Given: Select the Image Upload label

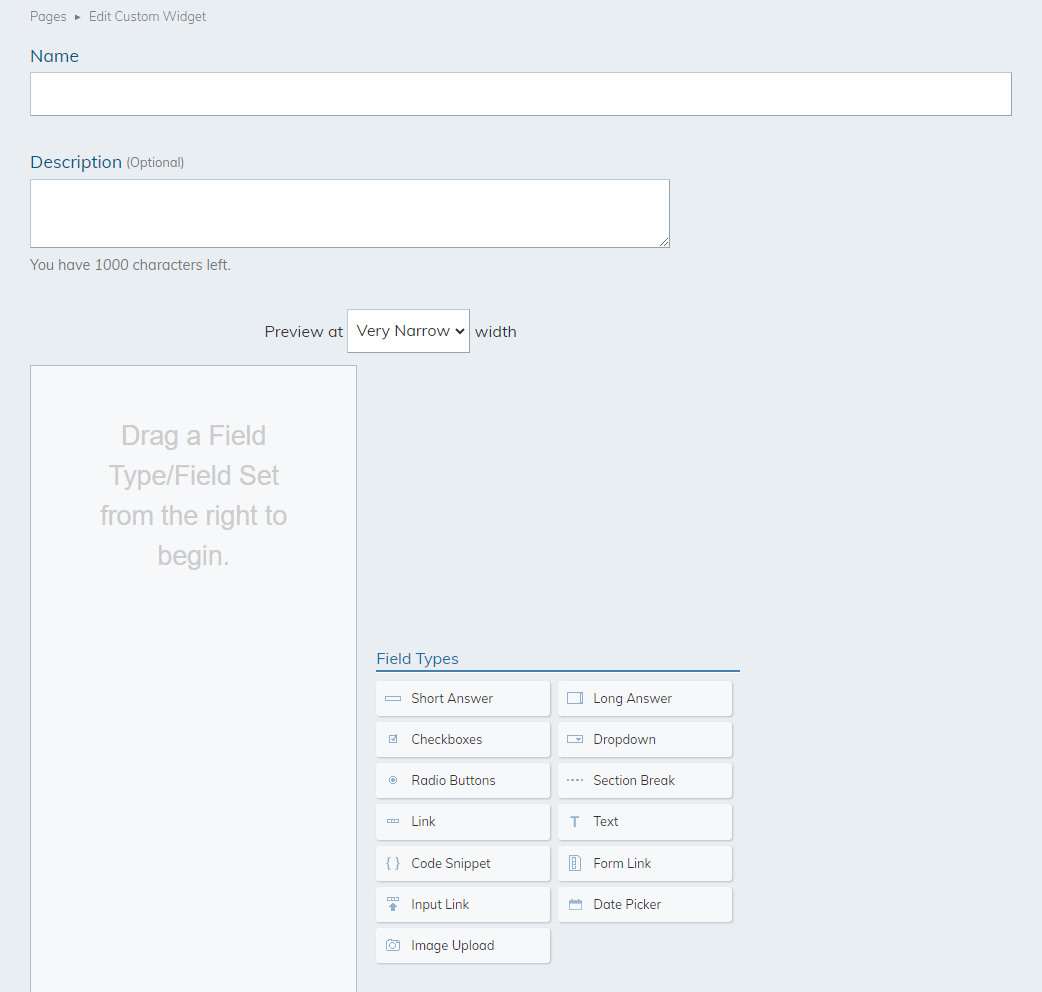Looking at the screenshot, I should click(453, 945).
